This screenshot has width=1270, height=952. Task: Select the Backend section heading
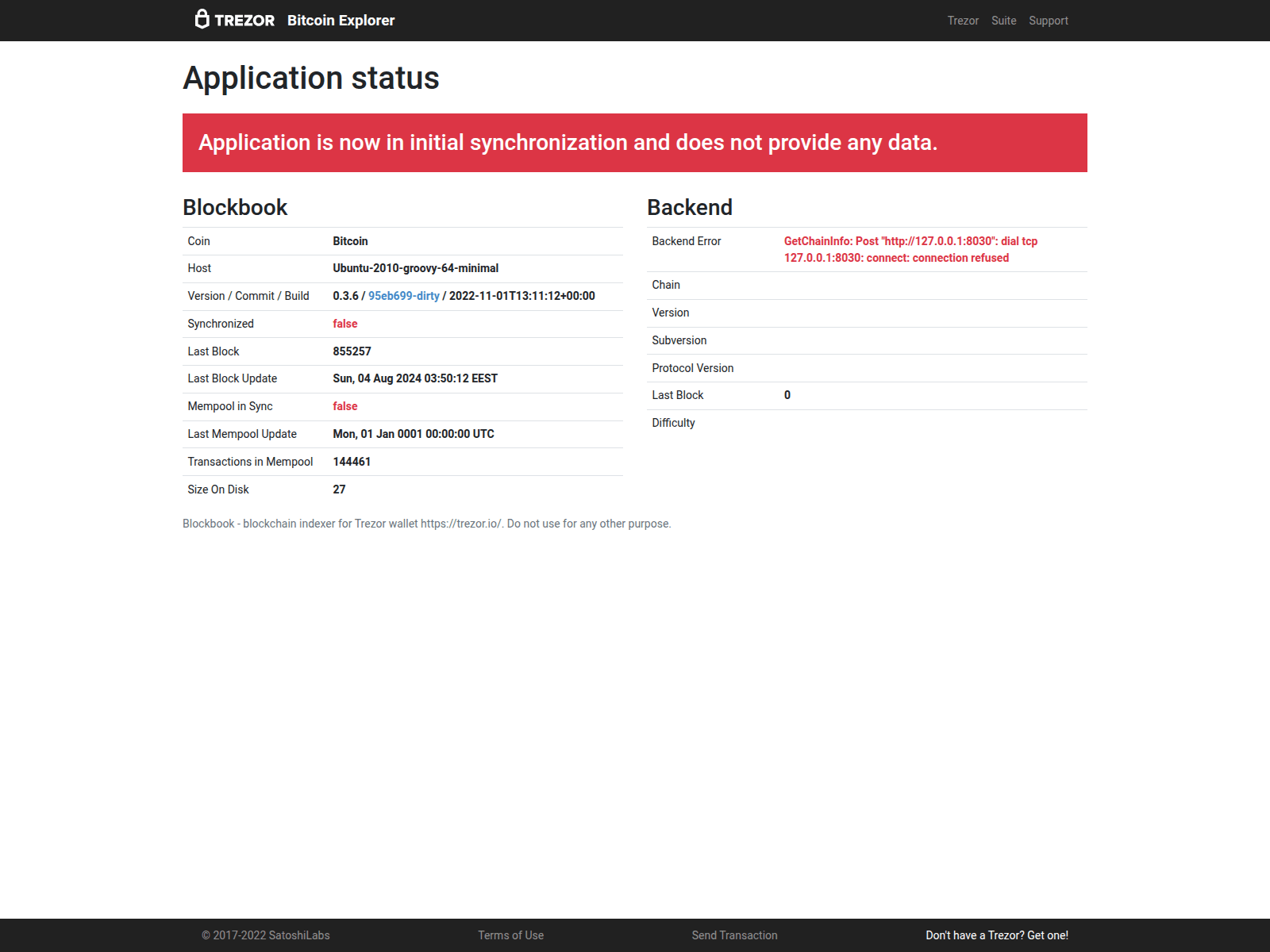coord(690,207)
